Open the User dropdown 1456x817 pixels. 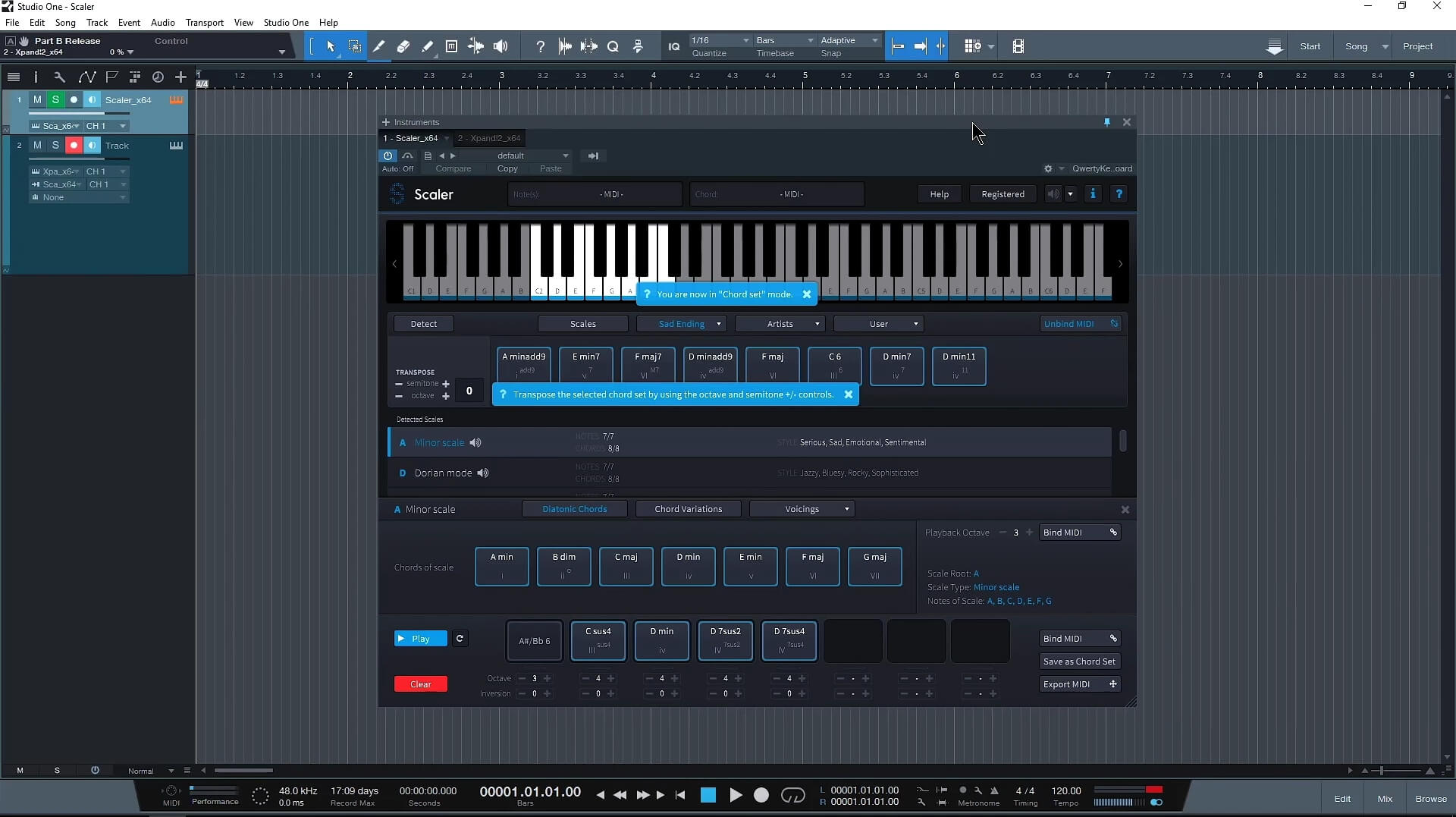[878, 324]
